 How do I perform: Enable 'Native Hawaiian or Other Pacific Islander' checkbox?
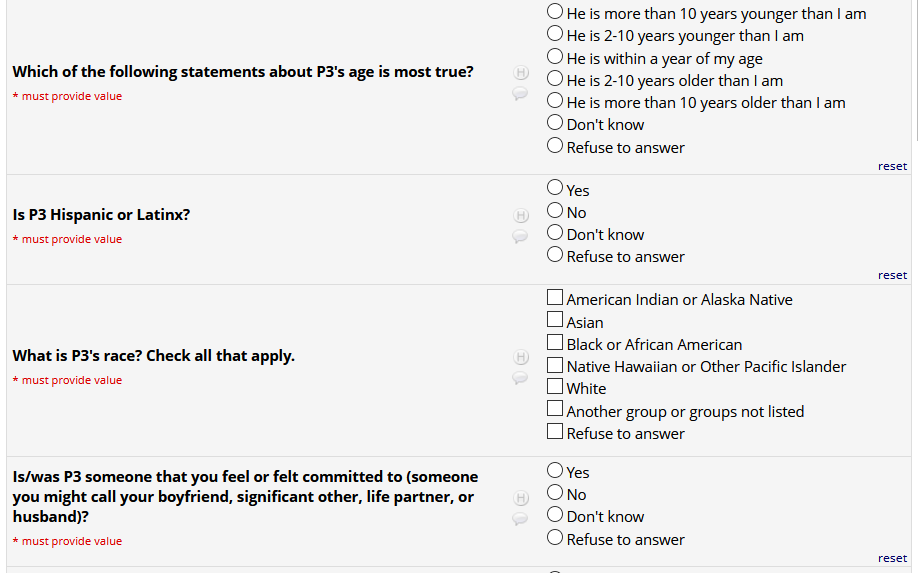(x=555, y=365)
